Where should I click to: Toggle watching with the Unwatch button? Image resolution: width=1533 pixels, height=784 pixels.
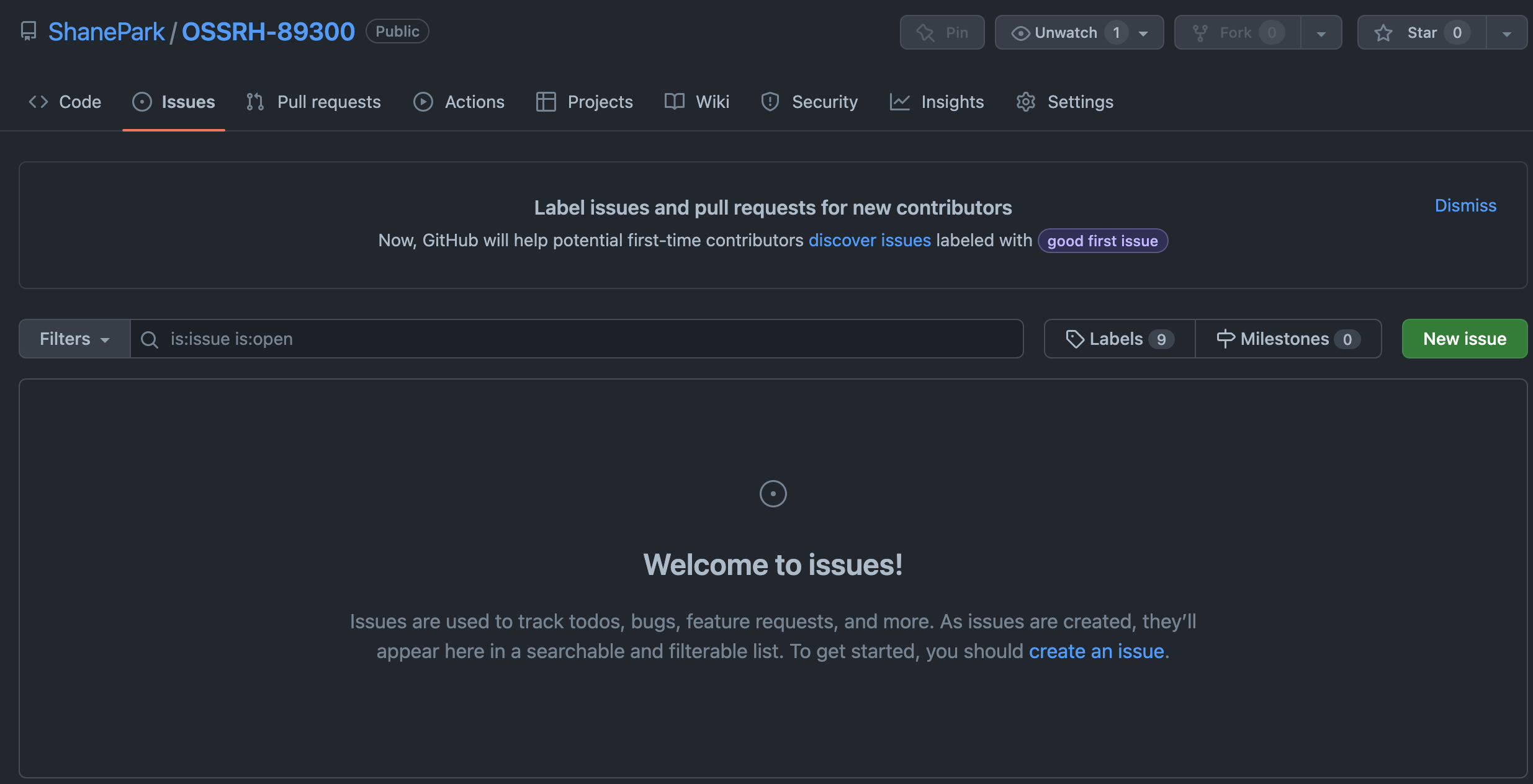(x=1064, y=33)
